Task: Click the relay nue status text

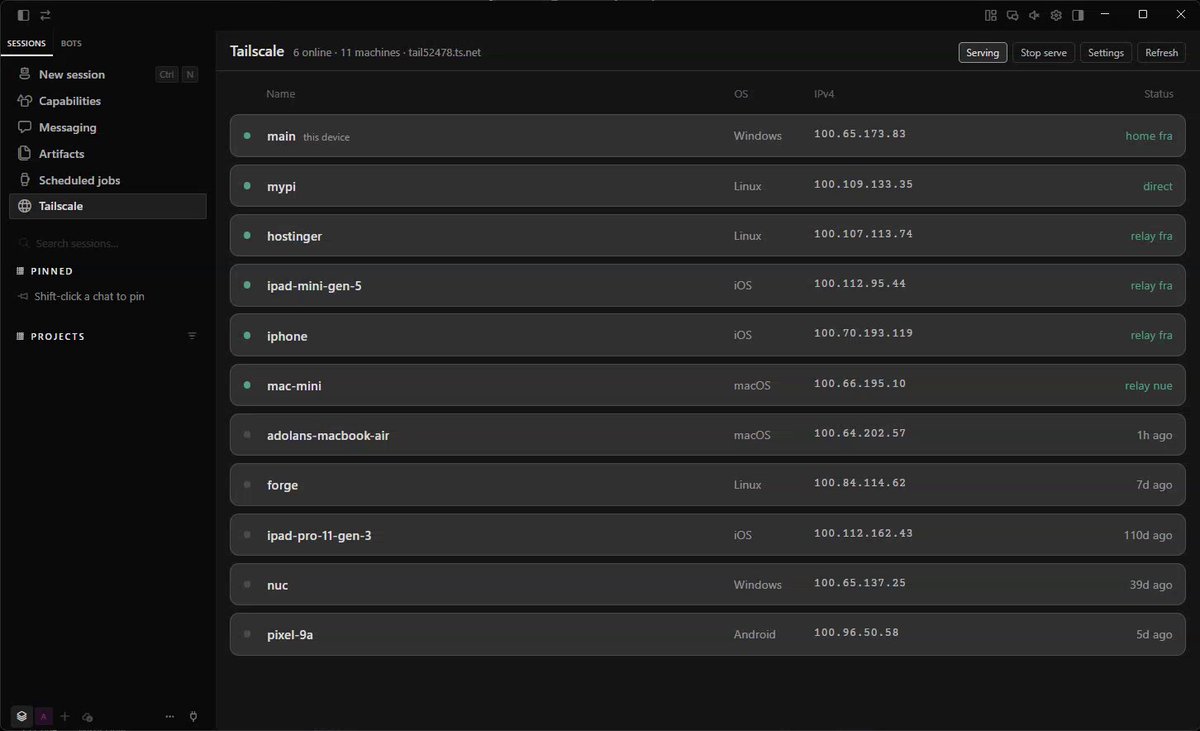Action: click(1148, 386)
